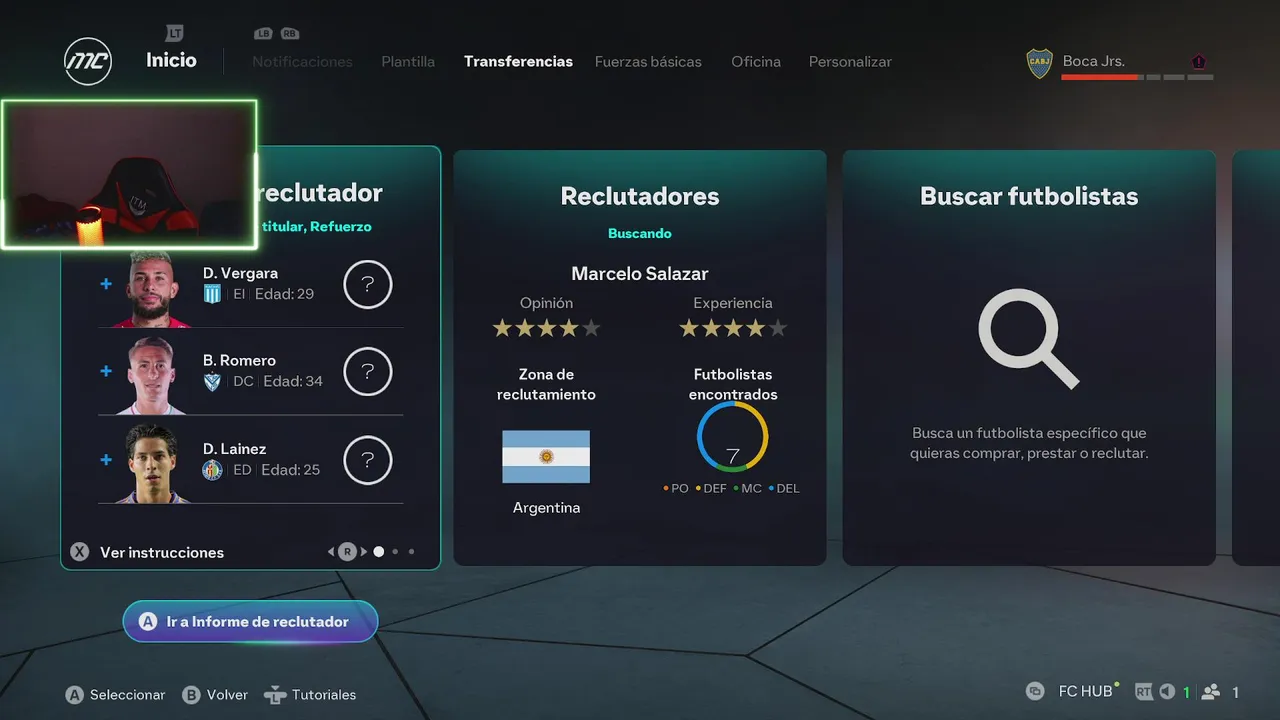Click the Argentina flag
The width and height of the screenshot is (1280, 720).
tap(546, 457)
